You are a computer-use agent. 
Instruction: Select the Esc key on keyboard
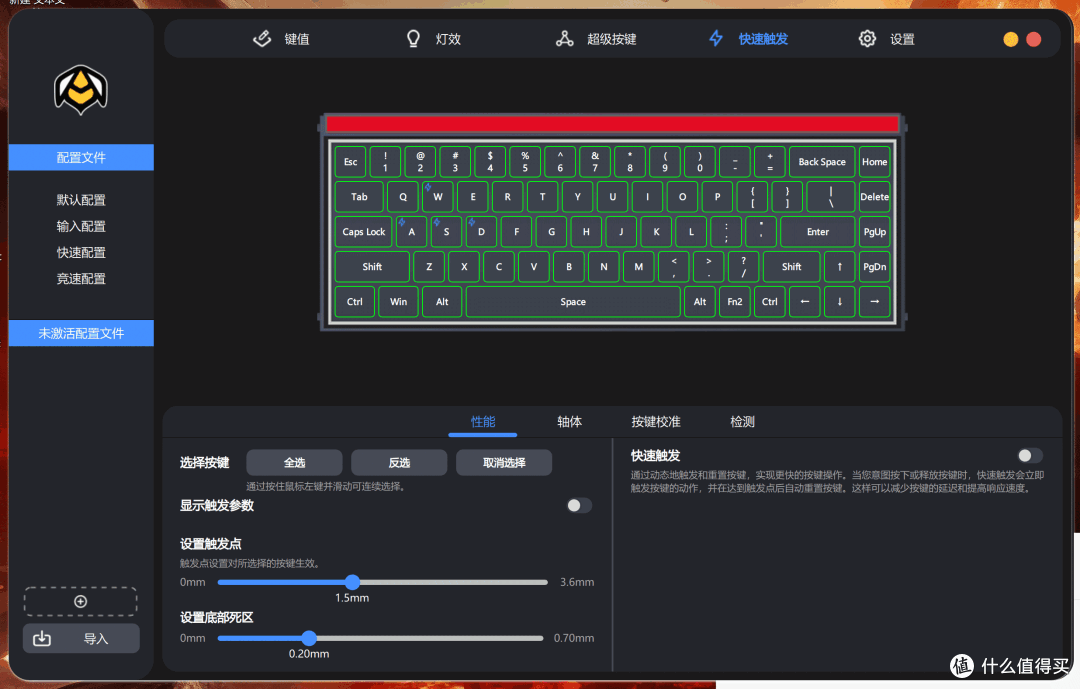click(351, 162)
